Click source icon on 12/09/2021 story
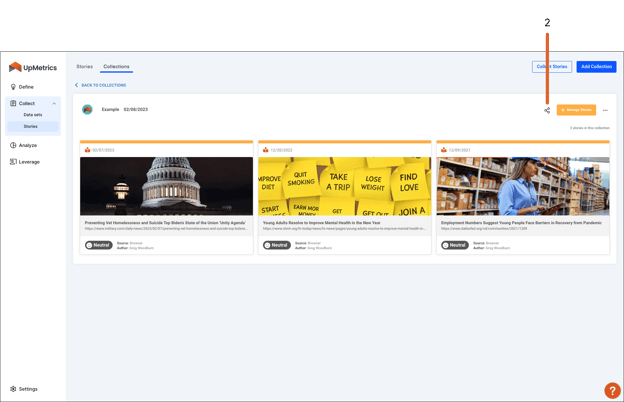Image resolution: width=624 pixels, height=402 pixels. (x=444, y=150)
